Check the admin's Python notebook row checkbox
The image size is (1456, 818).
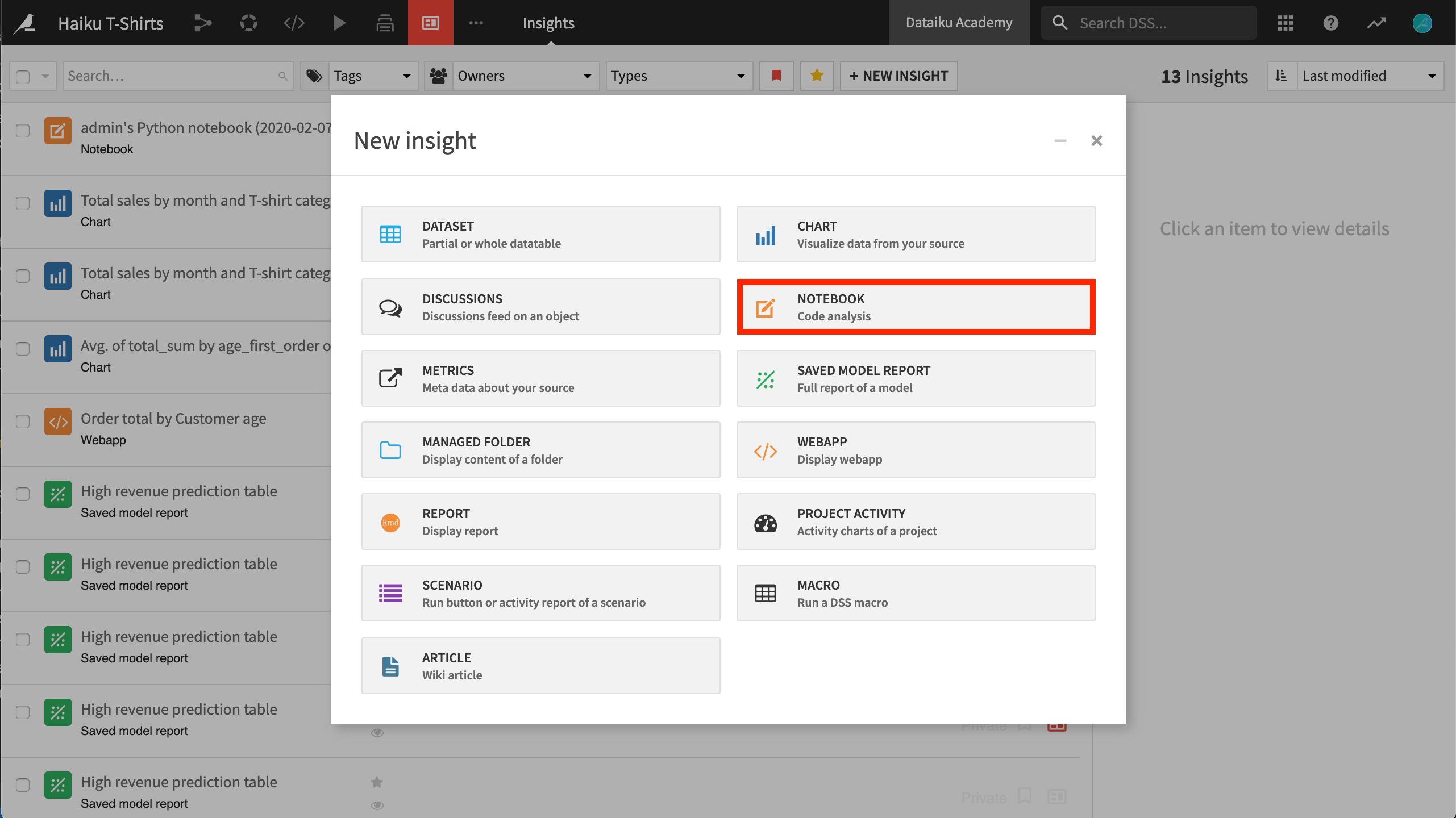pos(23,131)
